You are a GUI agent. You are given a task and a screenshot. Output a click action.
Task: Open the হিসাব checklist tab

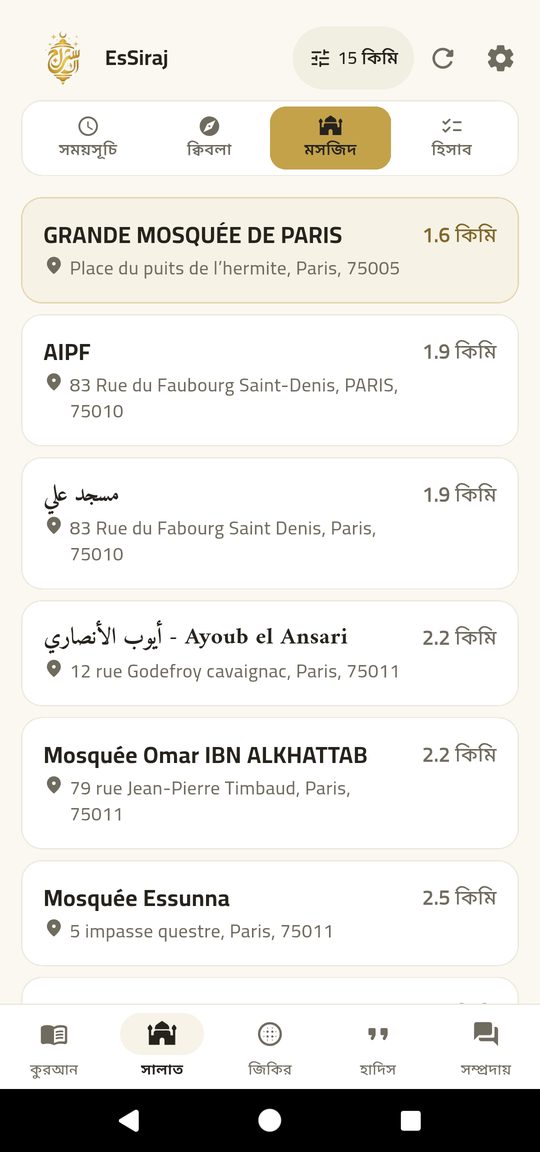click(451, 138)
